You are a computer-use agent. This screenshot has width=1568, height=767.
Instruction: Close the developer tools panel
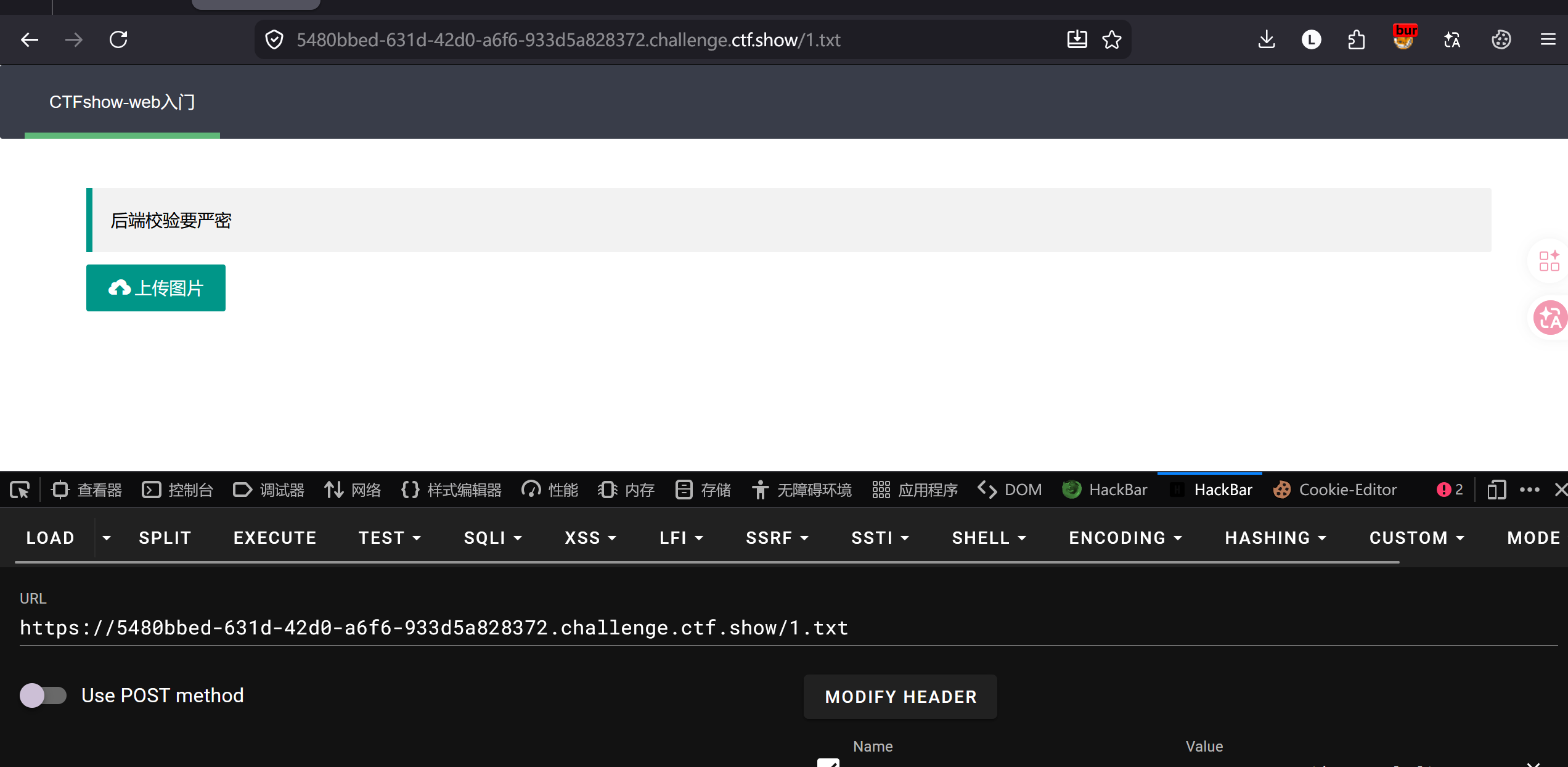(1560, 490)
